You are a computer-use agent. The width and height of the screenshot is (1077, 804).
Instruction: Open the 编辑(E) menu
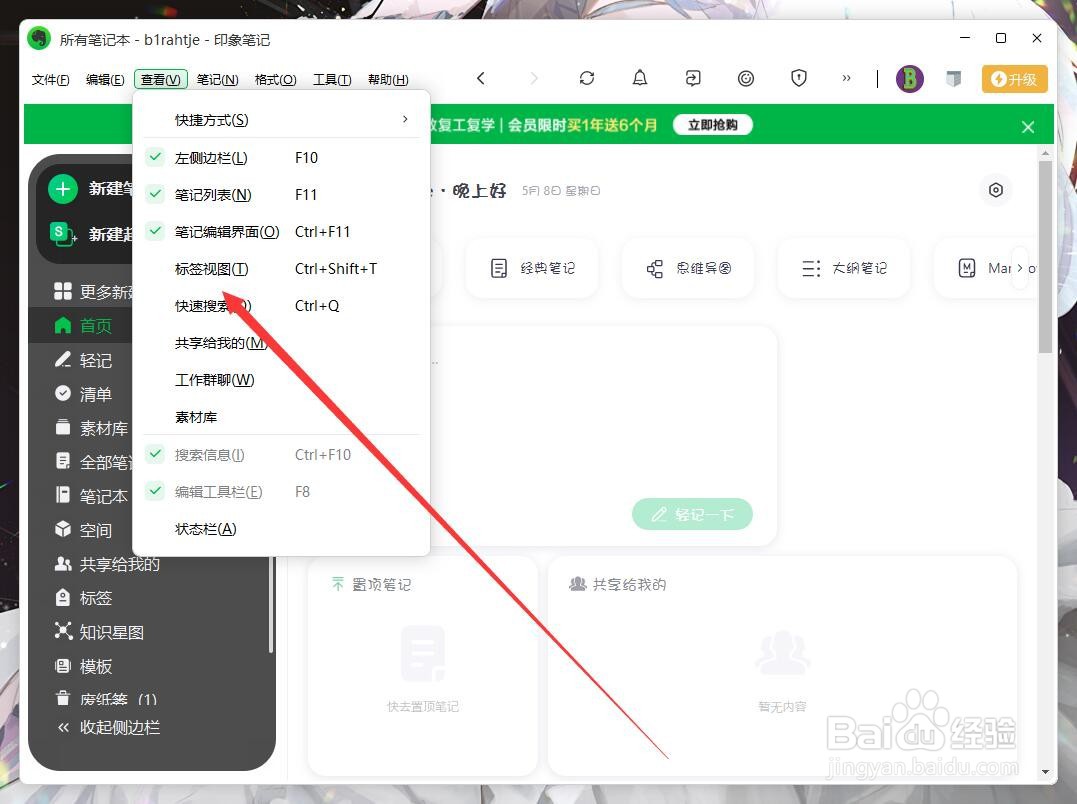104,80
